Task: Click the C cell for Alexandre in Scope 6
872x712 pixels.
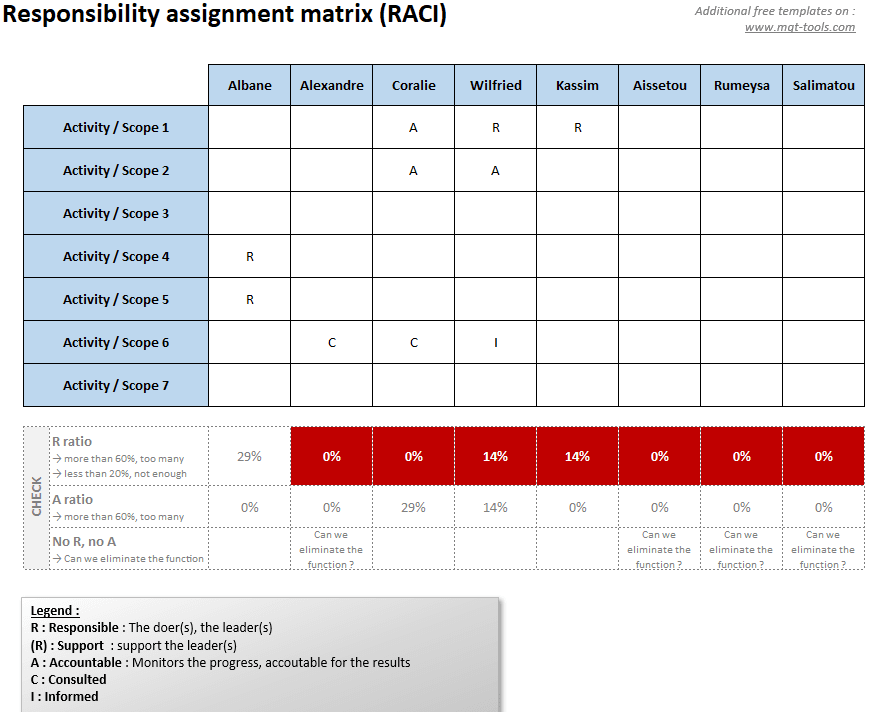Action: click(331, 342)
